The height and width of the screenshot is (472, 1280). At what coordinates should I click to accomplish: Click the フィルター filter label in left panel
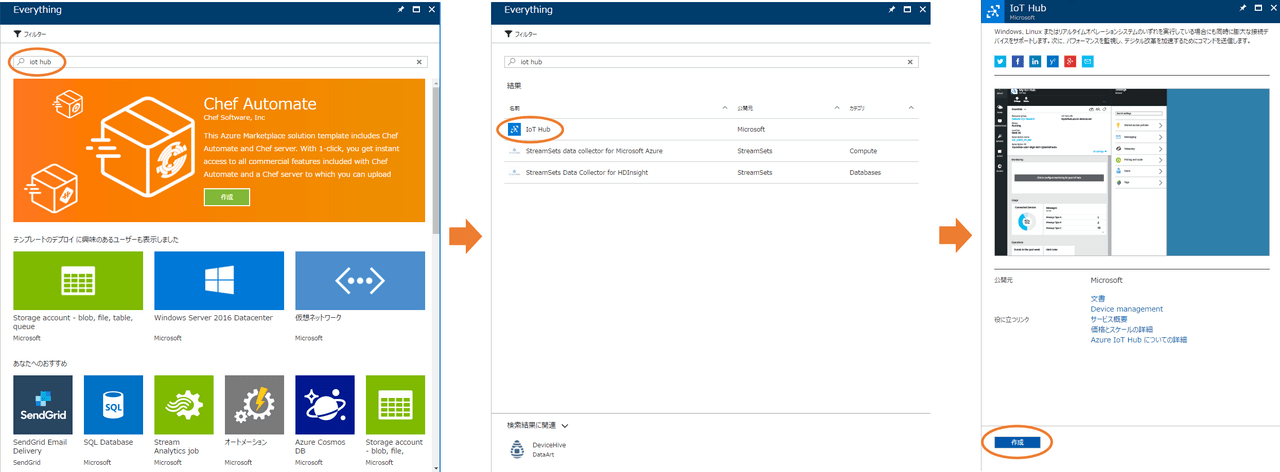tap(35, 34)
